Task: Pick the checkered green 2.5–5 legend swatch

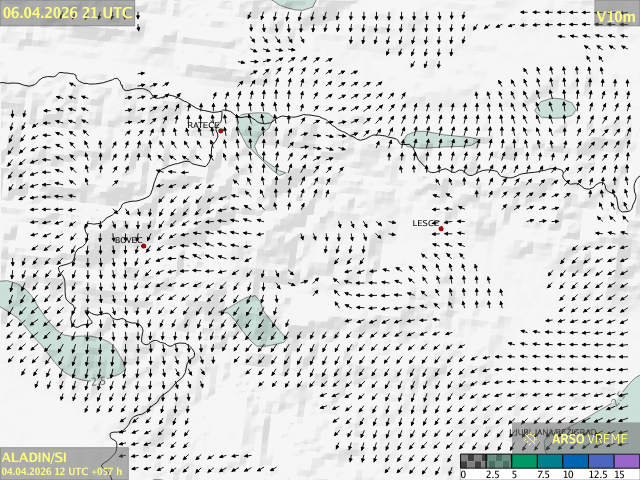Action: click(499, 462)
